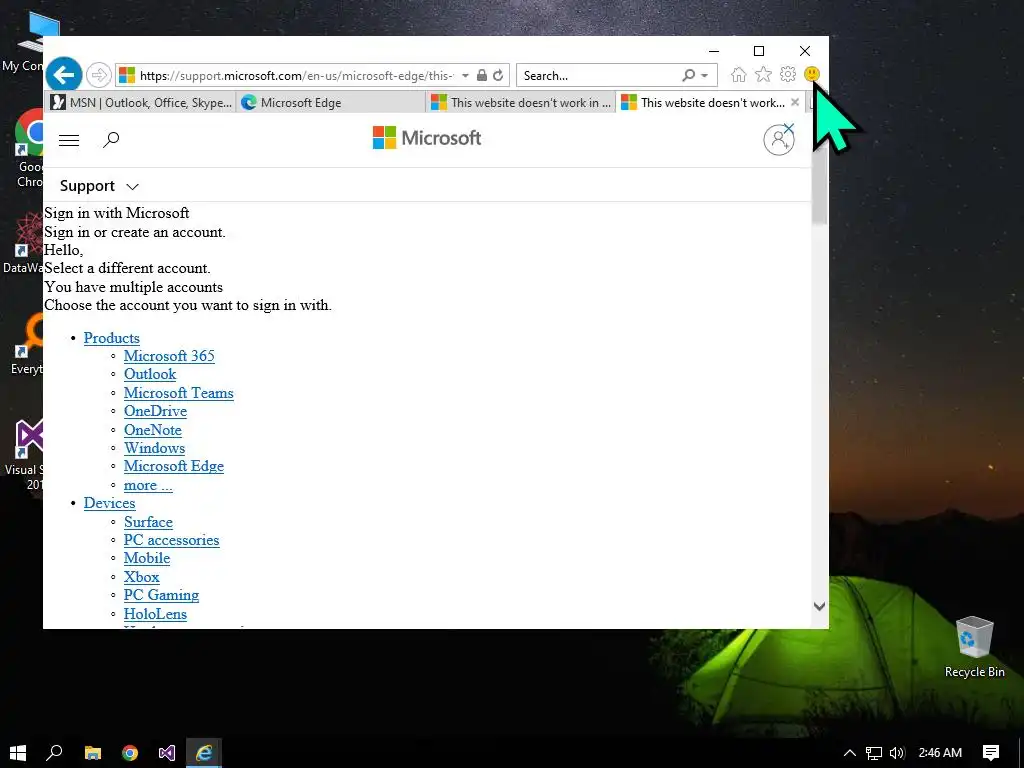Screen dimensions: 1024x768
Task: Click the search magnifier in browser search box
Action: (688, 75)
